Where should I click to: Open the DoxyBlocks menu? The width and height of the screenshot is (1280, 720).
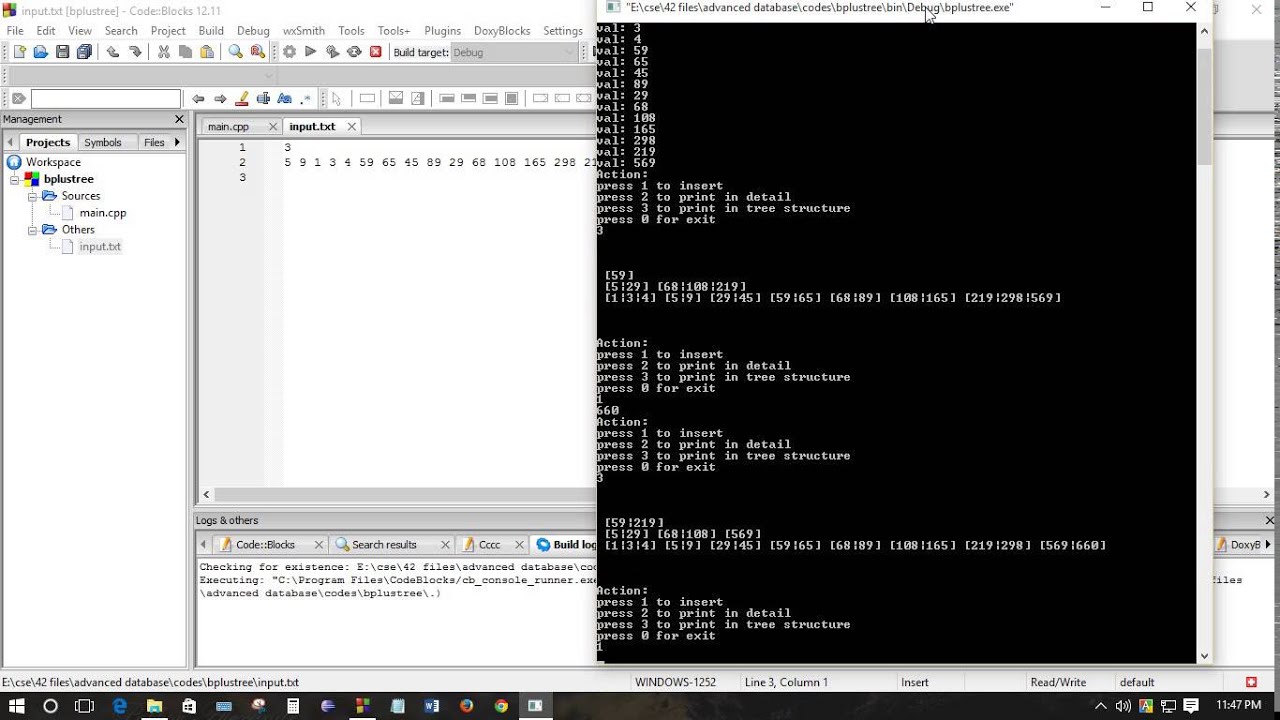502,31
